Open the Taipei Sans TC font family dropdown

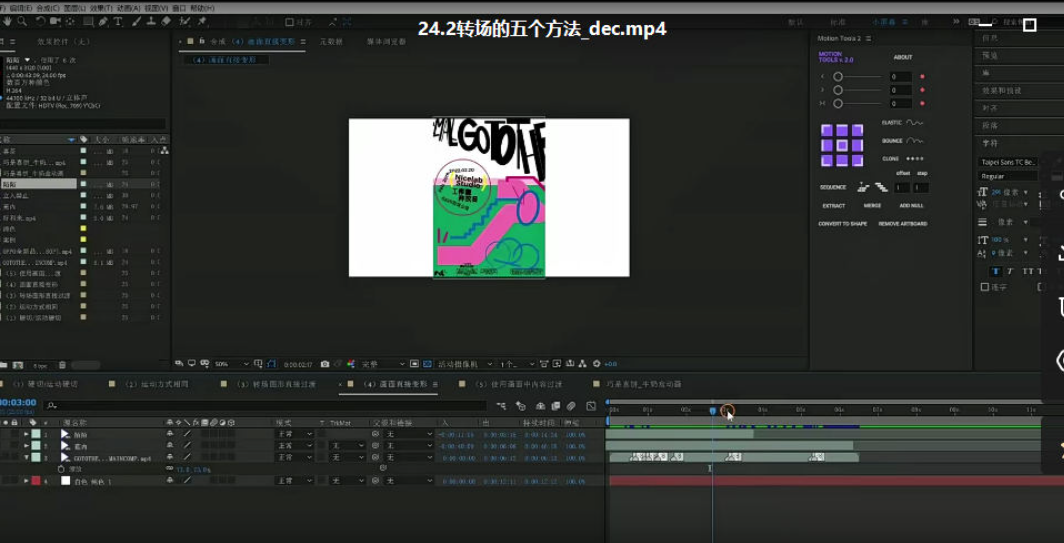(1008, 162)
